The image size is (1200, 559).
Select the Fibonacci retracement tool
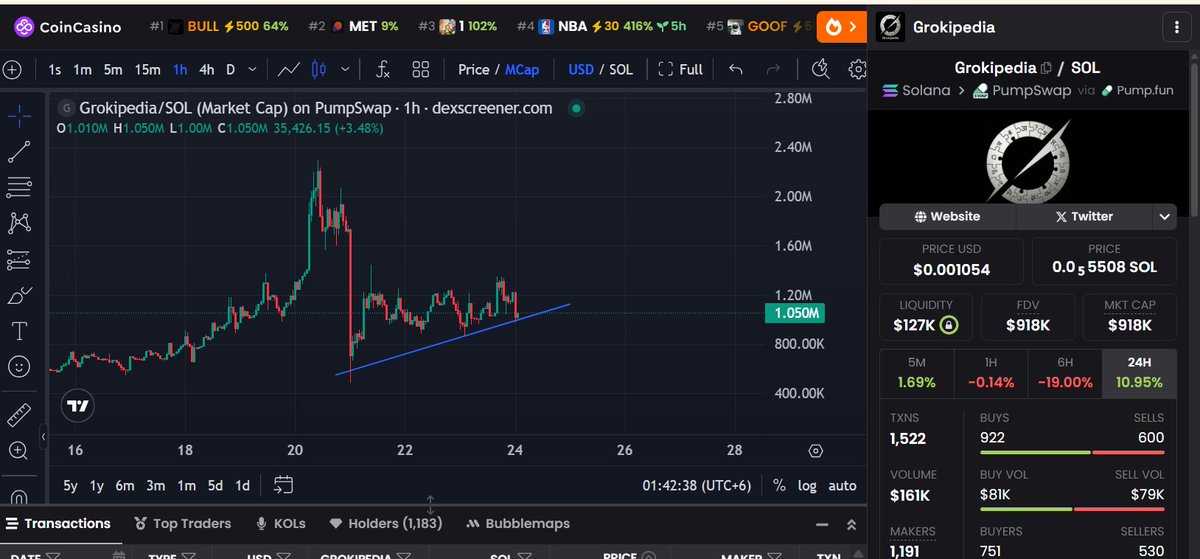pyautogui.click(x=19, y=187)
